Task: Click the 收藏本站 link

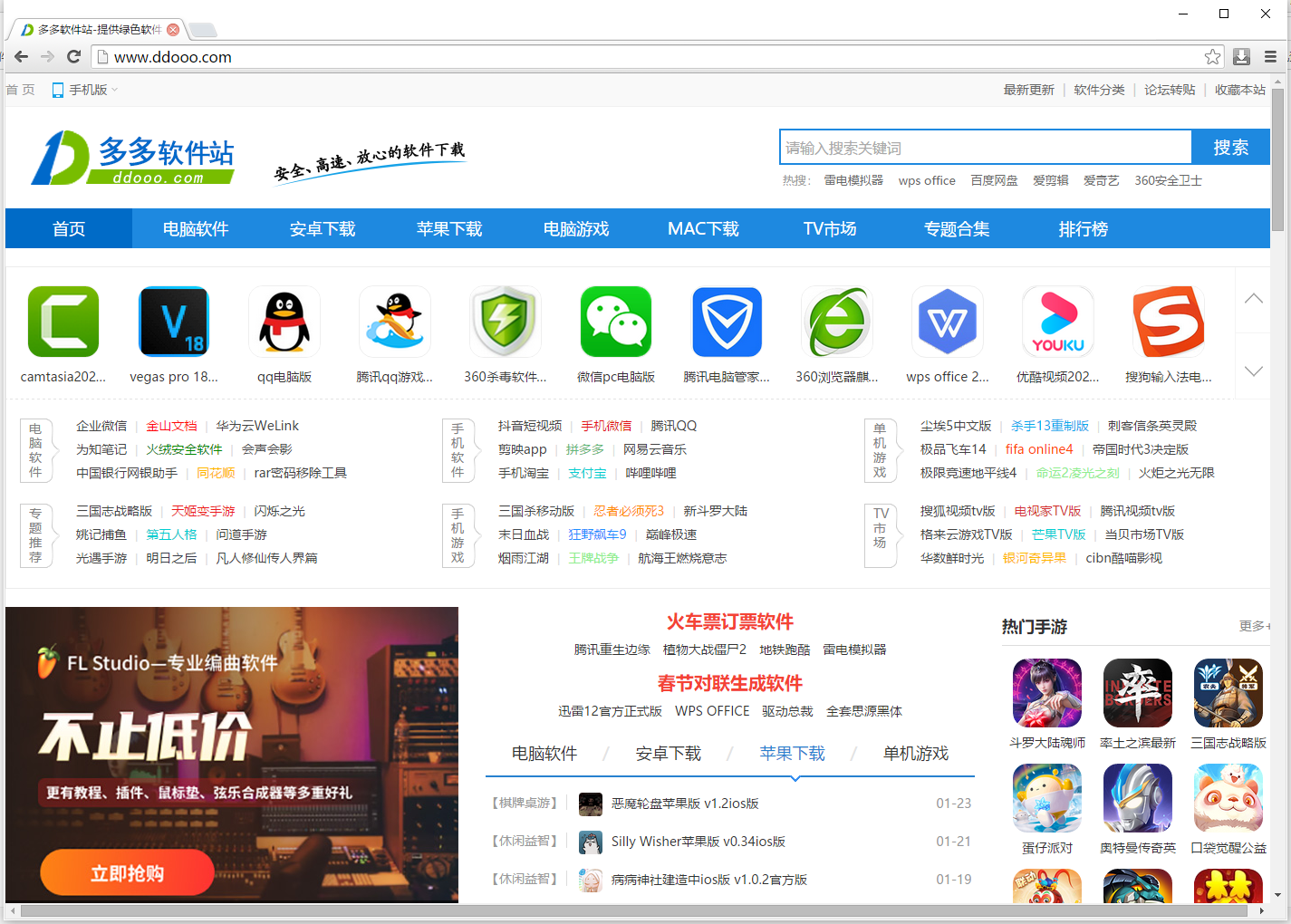Action: click(1240, 90)
